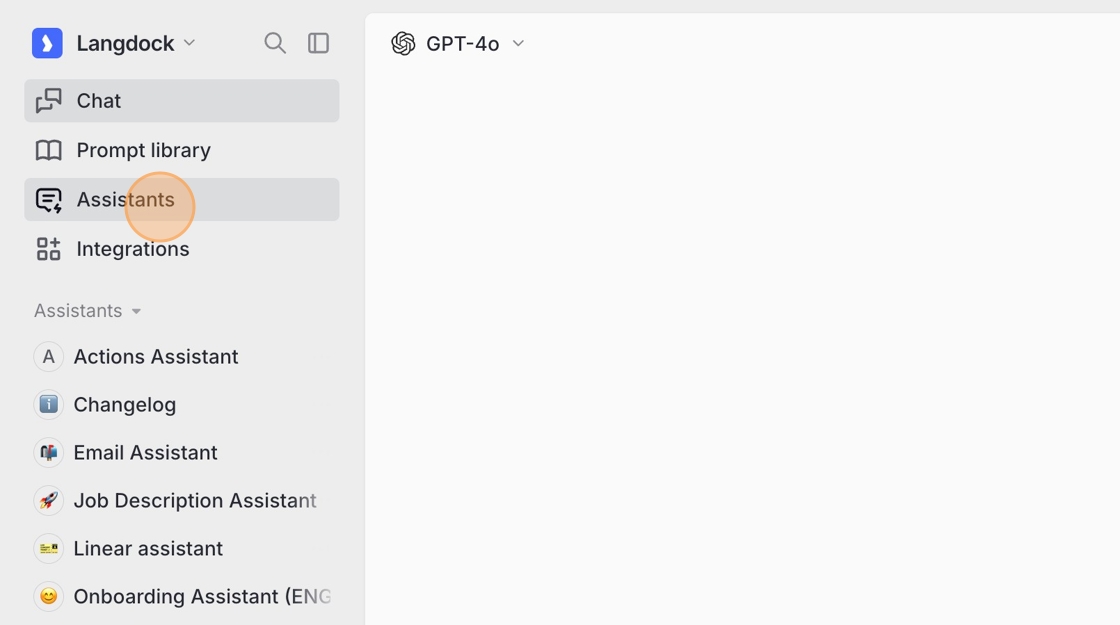Click the Chat bubbles icon
The height and width of the screenshot is (625, 1120).
point(49,101)
